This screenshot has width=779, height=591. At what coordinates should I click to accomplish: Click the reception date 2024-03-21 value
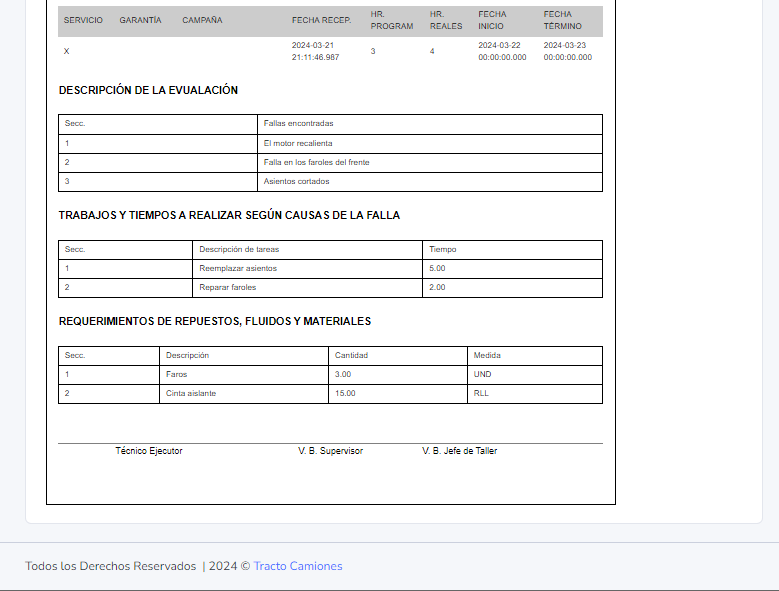(315, 51)
